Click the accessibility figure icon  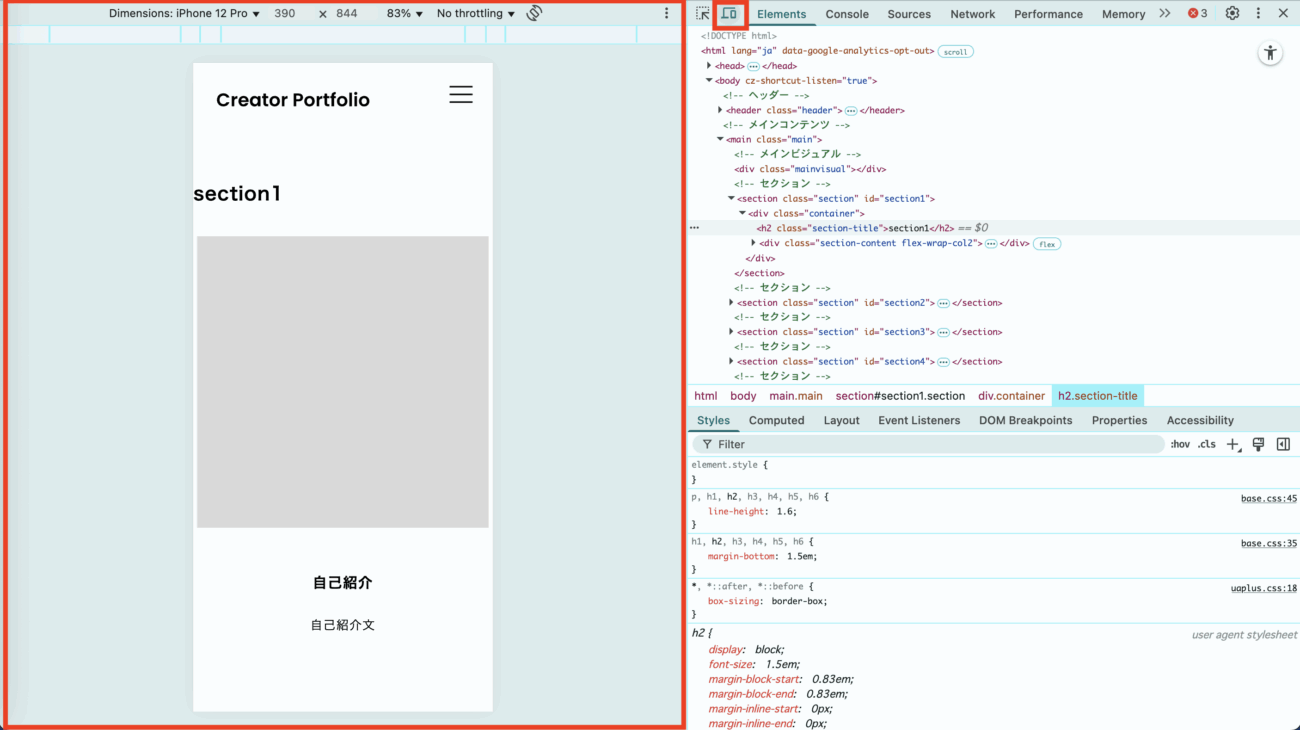tap(1270, 54)
